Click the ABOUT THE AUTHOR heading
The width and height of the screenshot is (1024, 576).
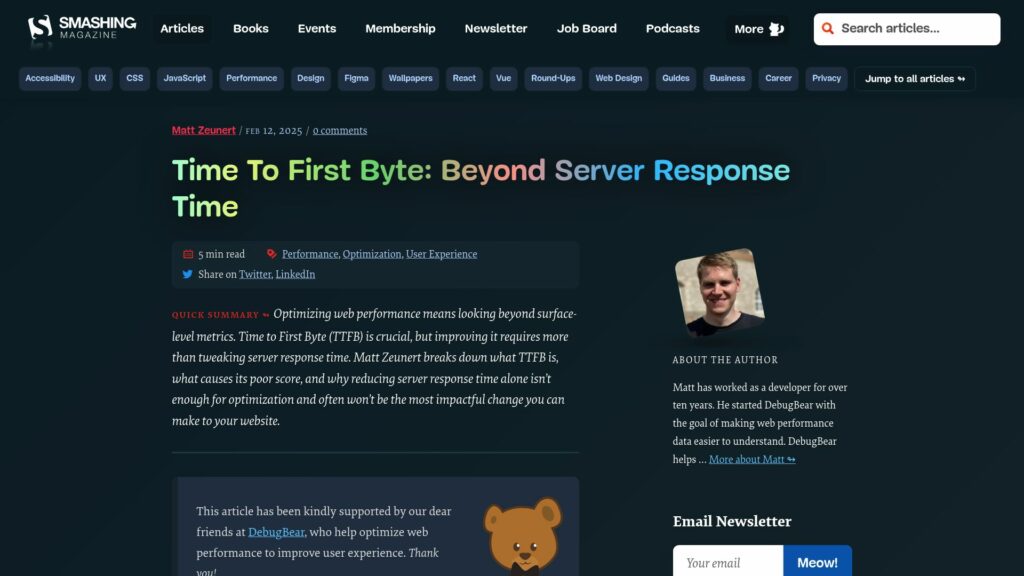point(726,360)
